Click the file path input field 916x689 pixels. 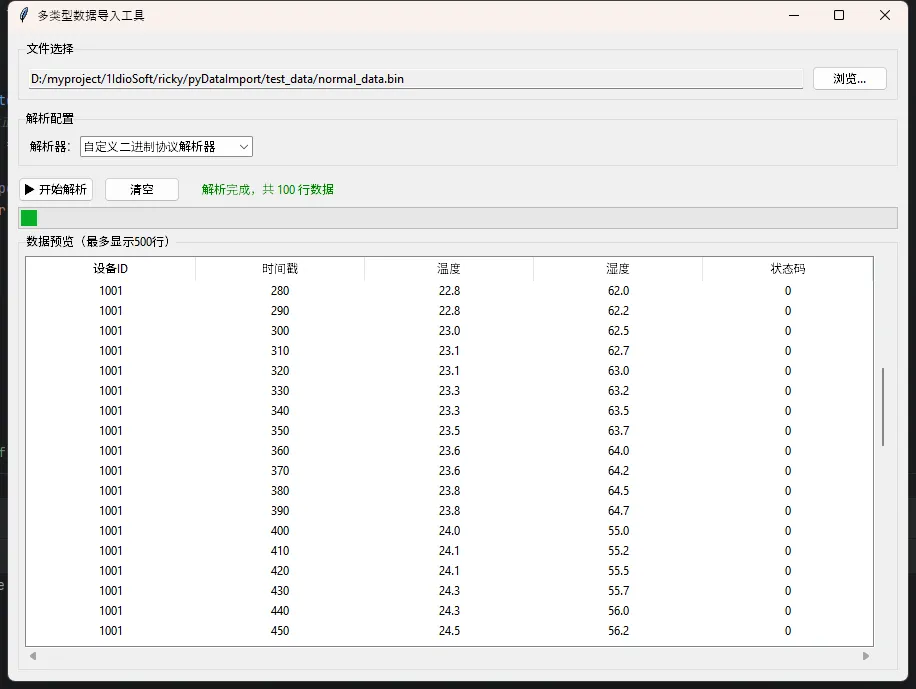click(415, 79)
